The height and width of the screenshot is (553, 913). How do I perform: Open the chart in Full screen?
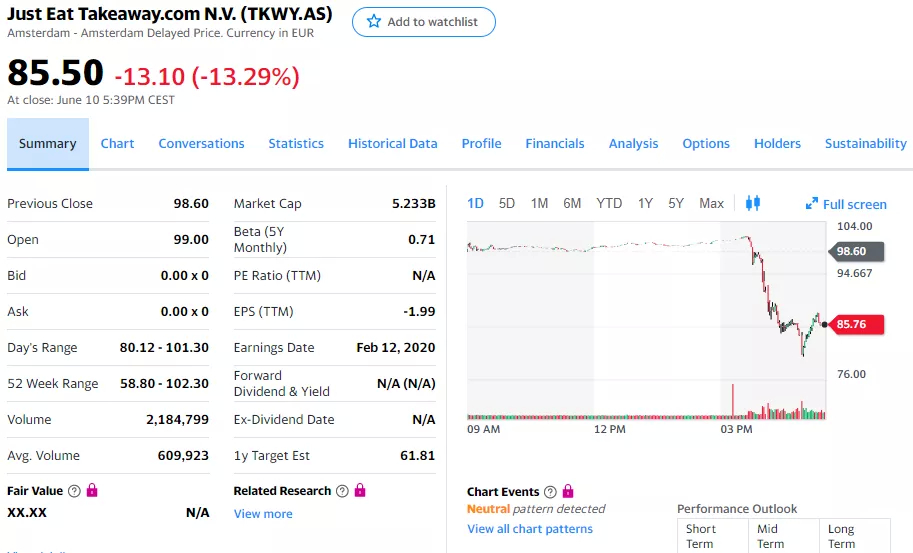pos(846,204)
